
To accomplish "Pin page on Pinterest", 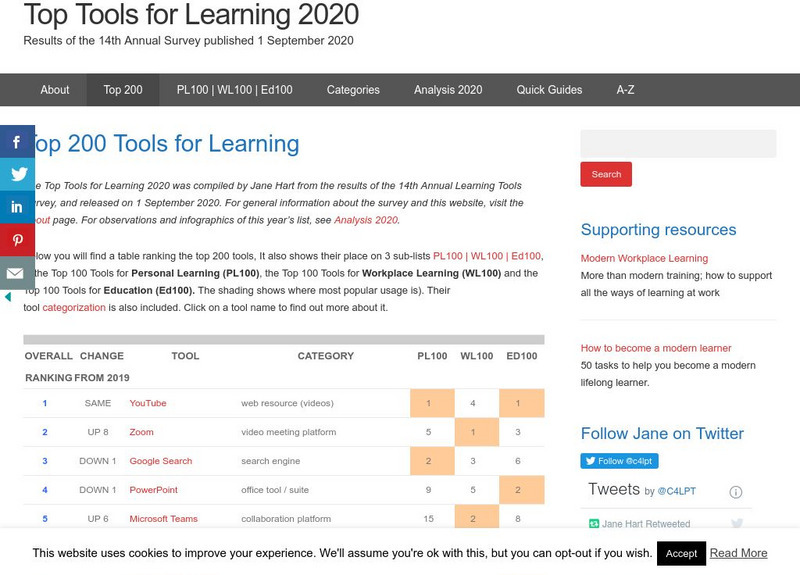I will [x=17, y=241].
